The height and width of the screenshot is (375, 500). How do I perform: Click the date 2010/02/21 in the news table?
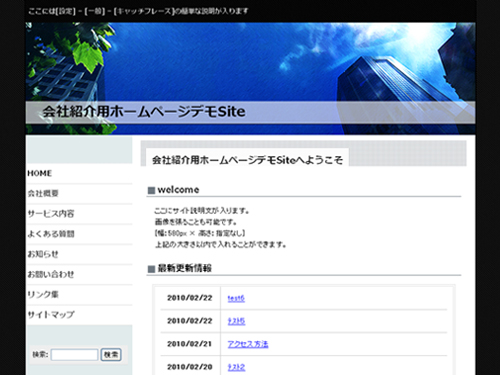190,344
